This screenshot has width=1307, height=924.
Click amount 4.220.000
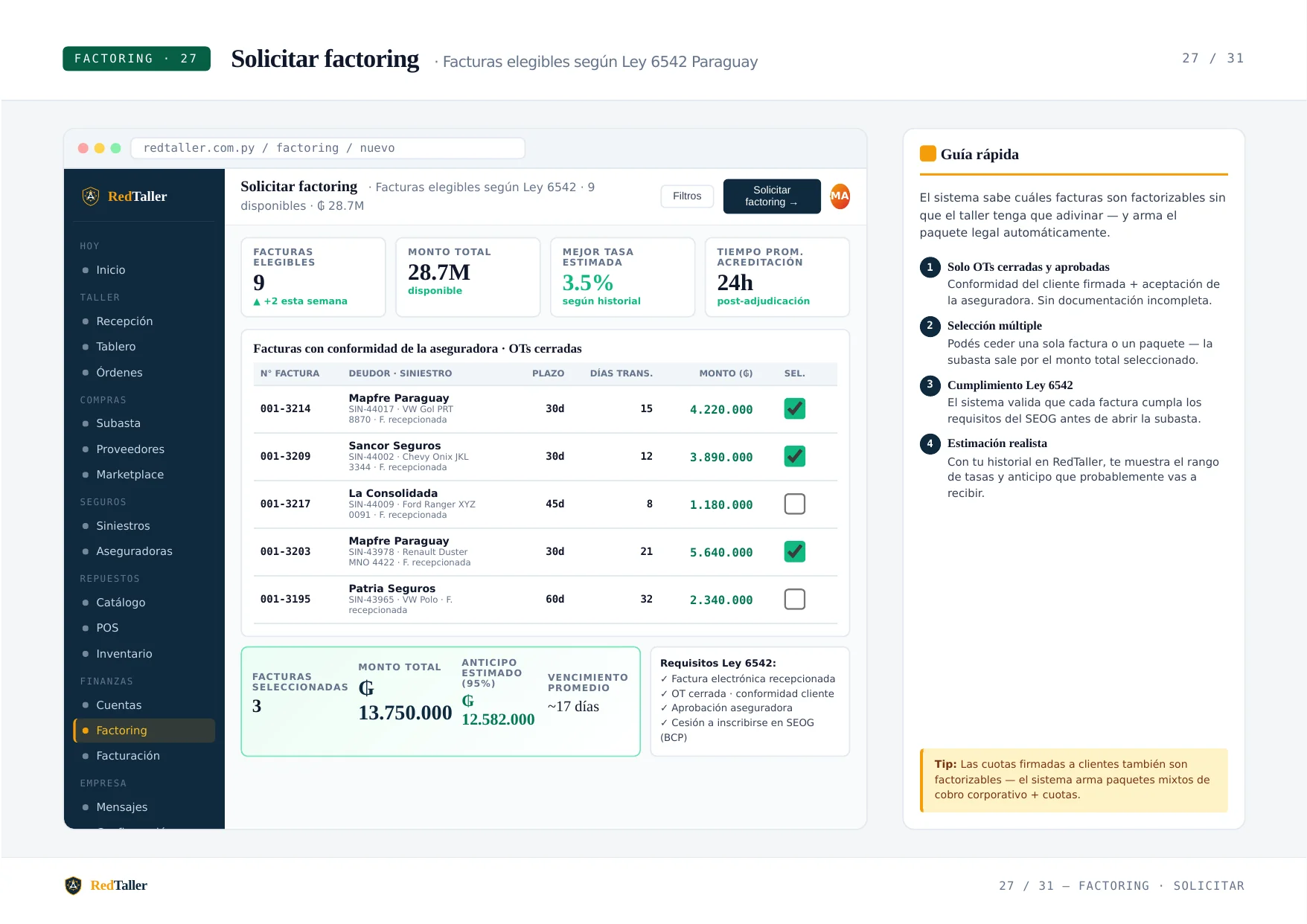tap(720, 409)
